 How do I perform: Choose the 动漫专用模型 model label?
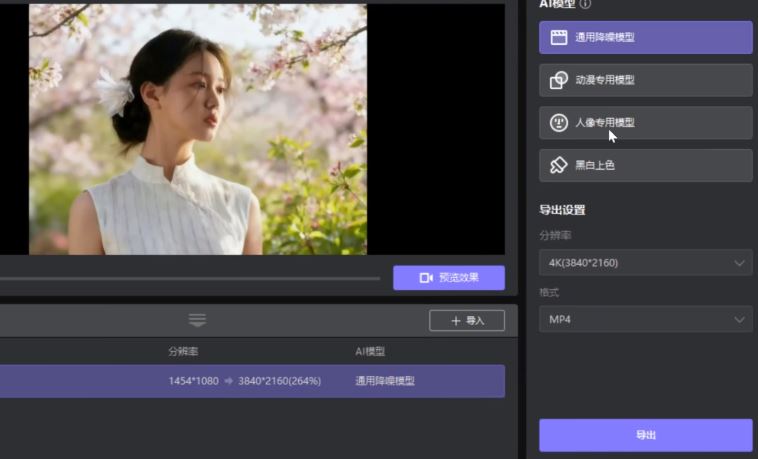pyautogui.click(x=605, y=80)
